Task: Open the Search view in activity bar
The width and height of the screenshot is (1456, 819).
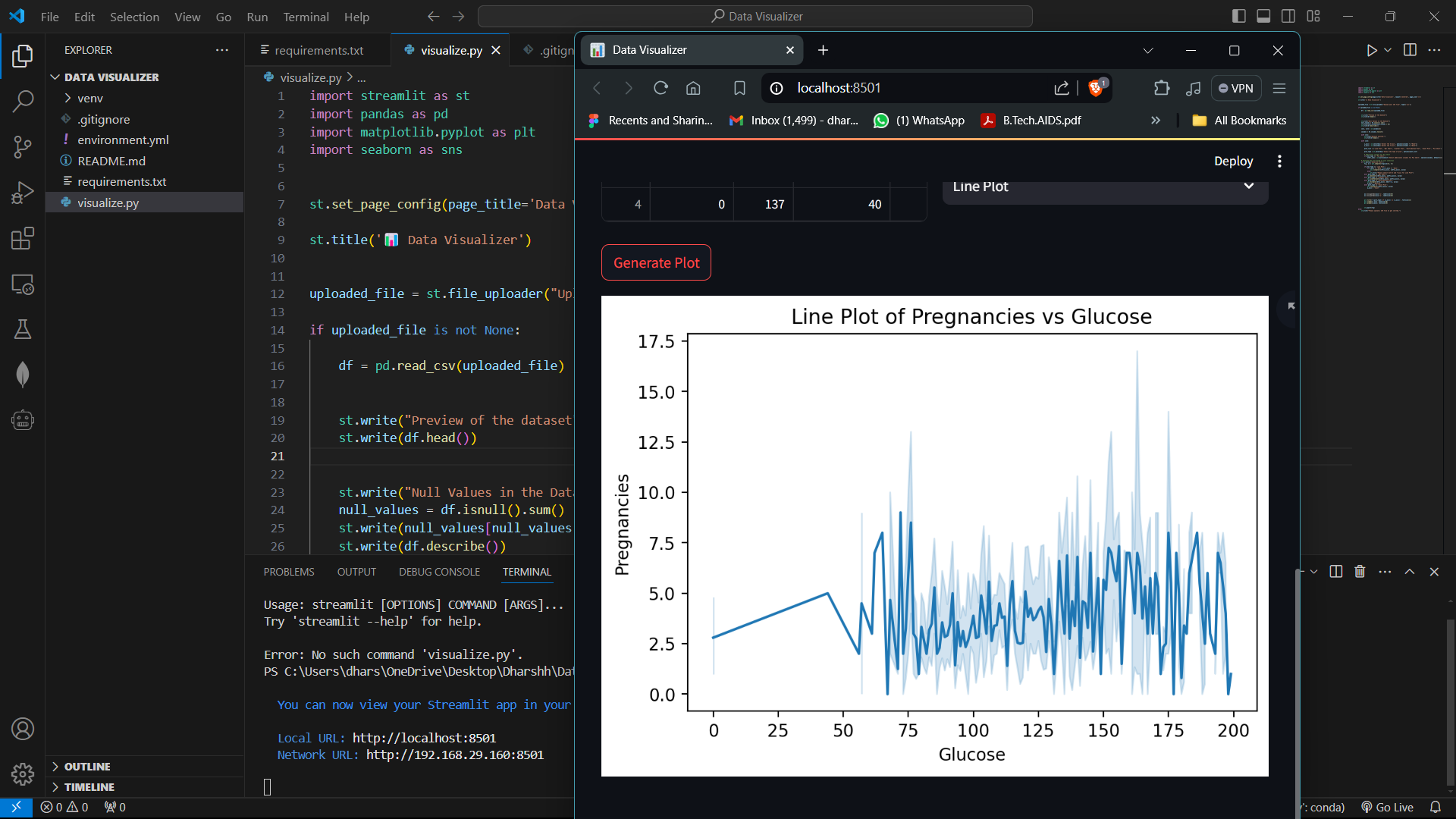Action: coord(23,101)
